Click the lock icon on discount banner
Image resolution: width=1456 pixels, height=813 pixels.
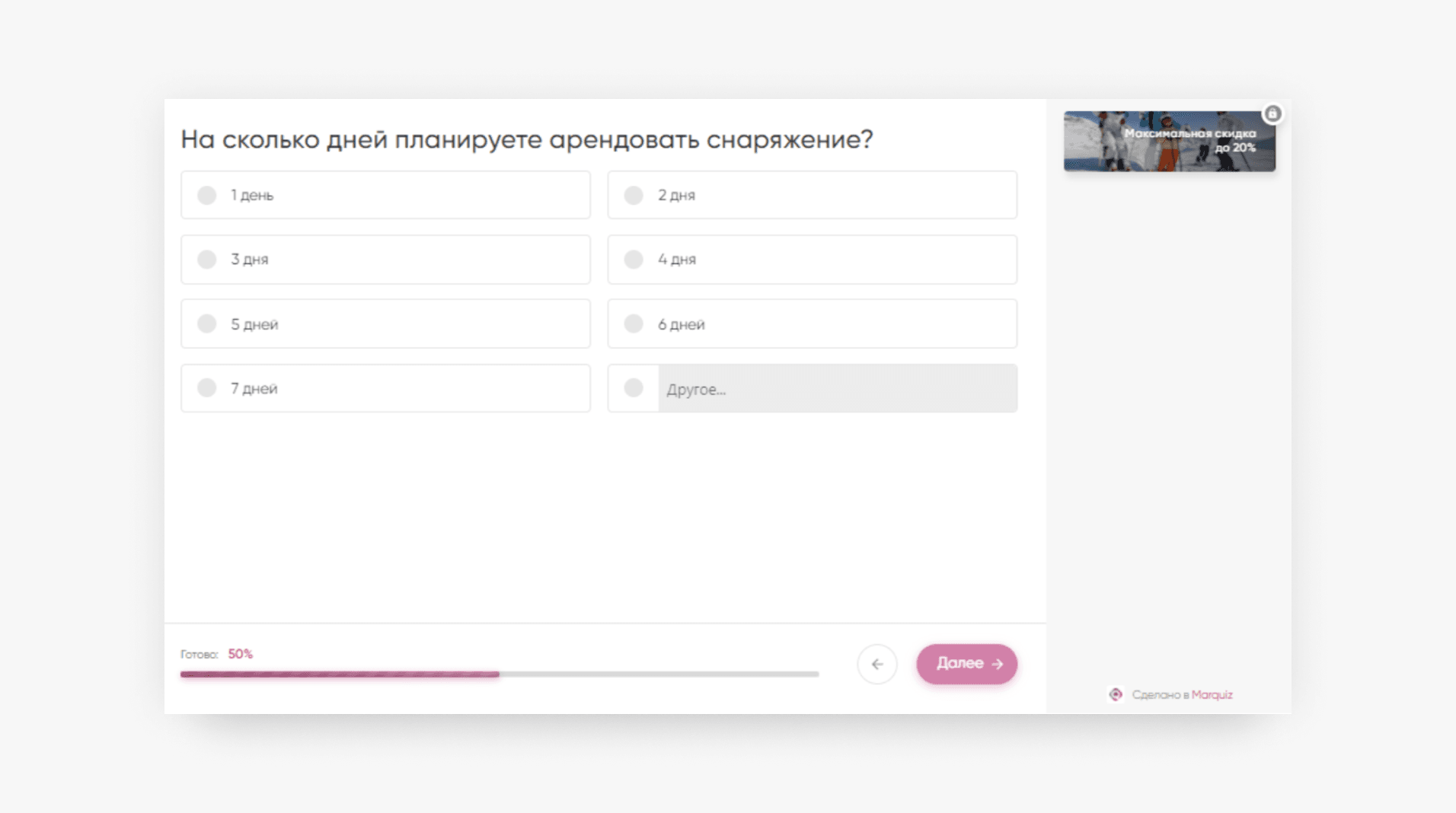click(1272, 114)
